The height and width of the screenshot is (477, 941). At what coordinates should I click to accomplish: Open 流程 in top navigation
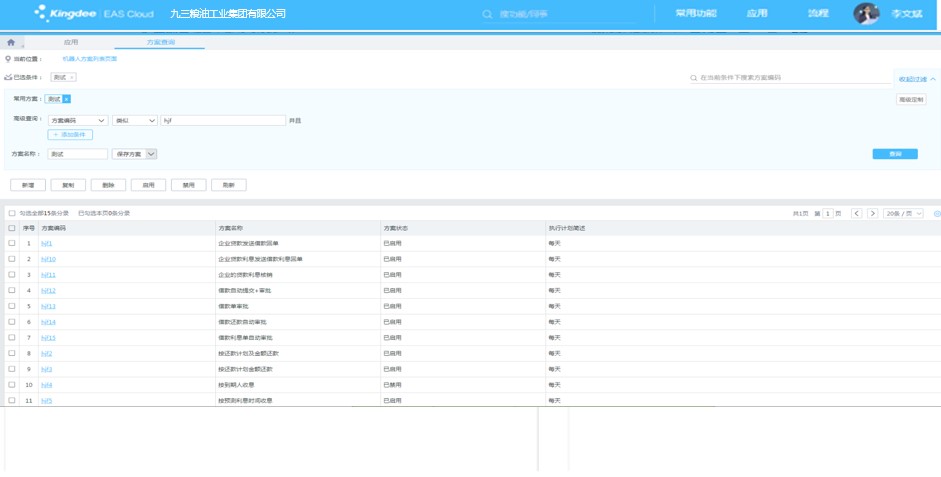tap(818, 13)
